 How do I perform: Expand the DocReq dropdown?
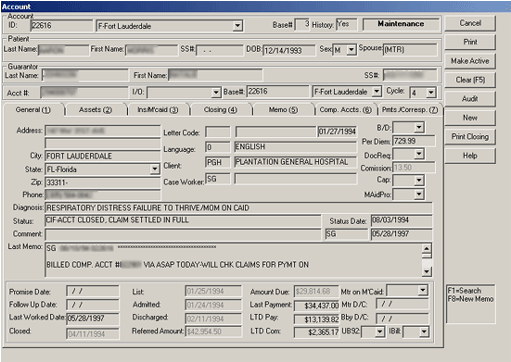pyautogui.click(x=419, y=154)
